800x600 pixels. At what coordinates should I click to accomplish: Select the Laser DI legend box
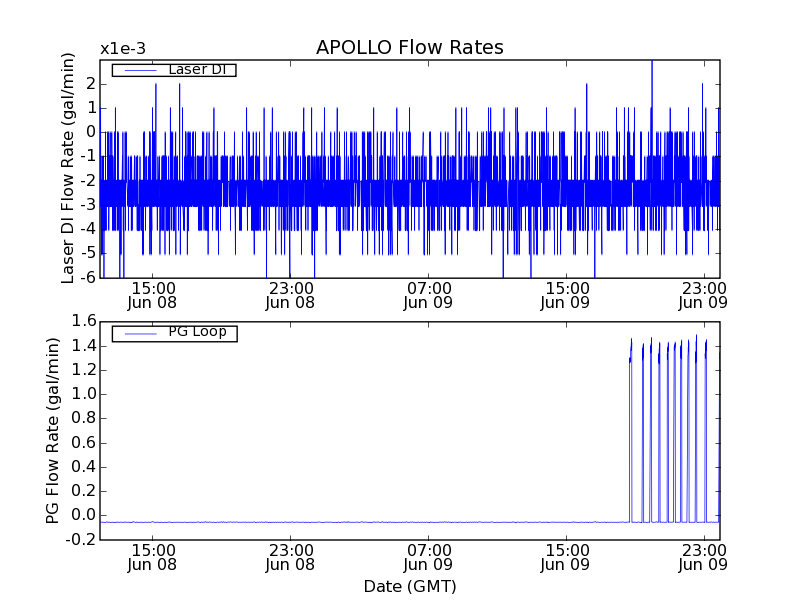pyautogui.click(x=174, y=70)
